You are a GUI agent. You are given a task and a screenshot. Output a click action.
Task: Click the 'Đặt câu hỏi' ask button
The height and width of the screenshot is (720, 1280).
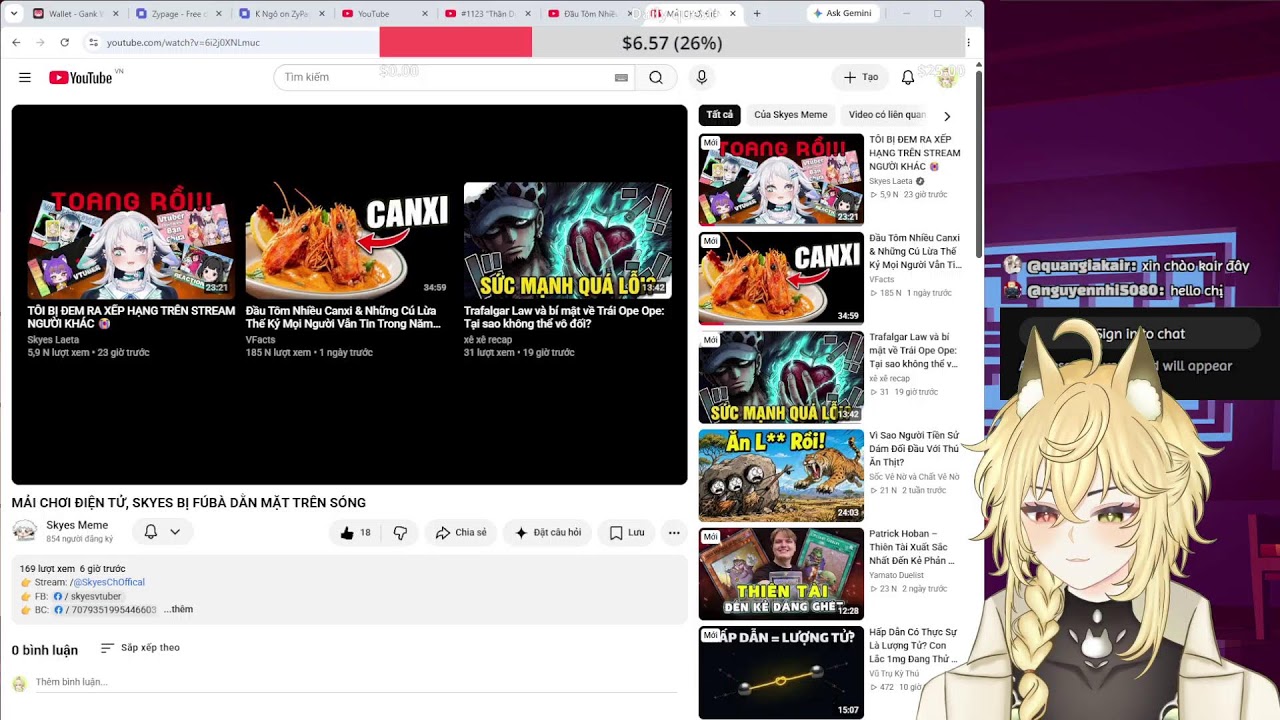click(547, 533)
